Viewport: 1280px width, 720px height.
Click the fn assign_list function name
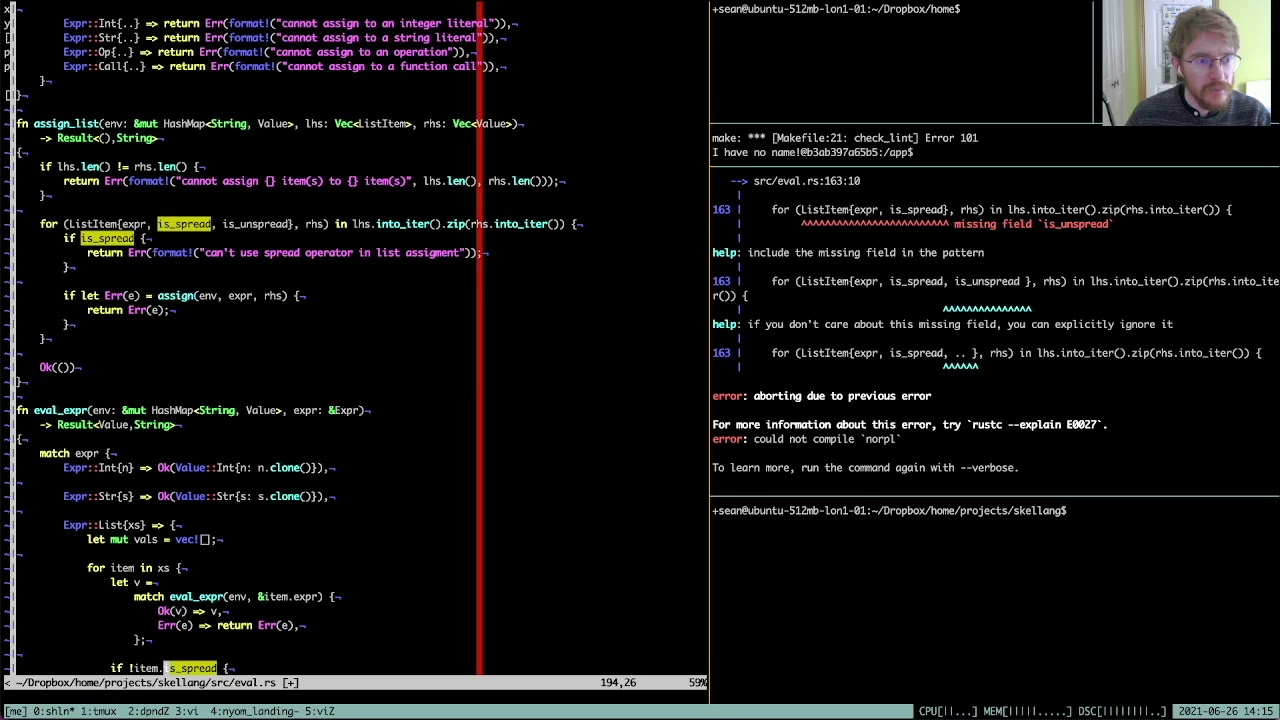click(x=66, y=124)
